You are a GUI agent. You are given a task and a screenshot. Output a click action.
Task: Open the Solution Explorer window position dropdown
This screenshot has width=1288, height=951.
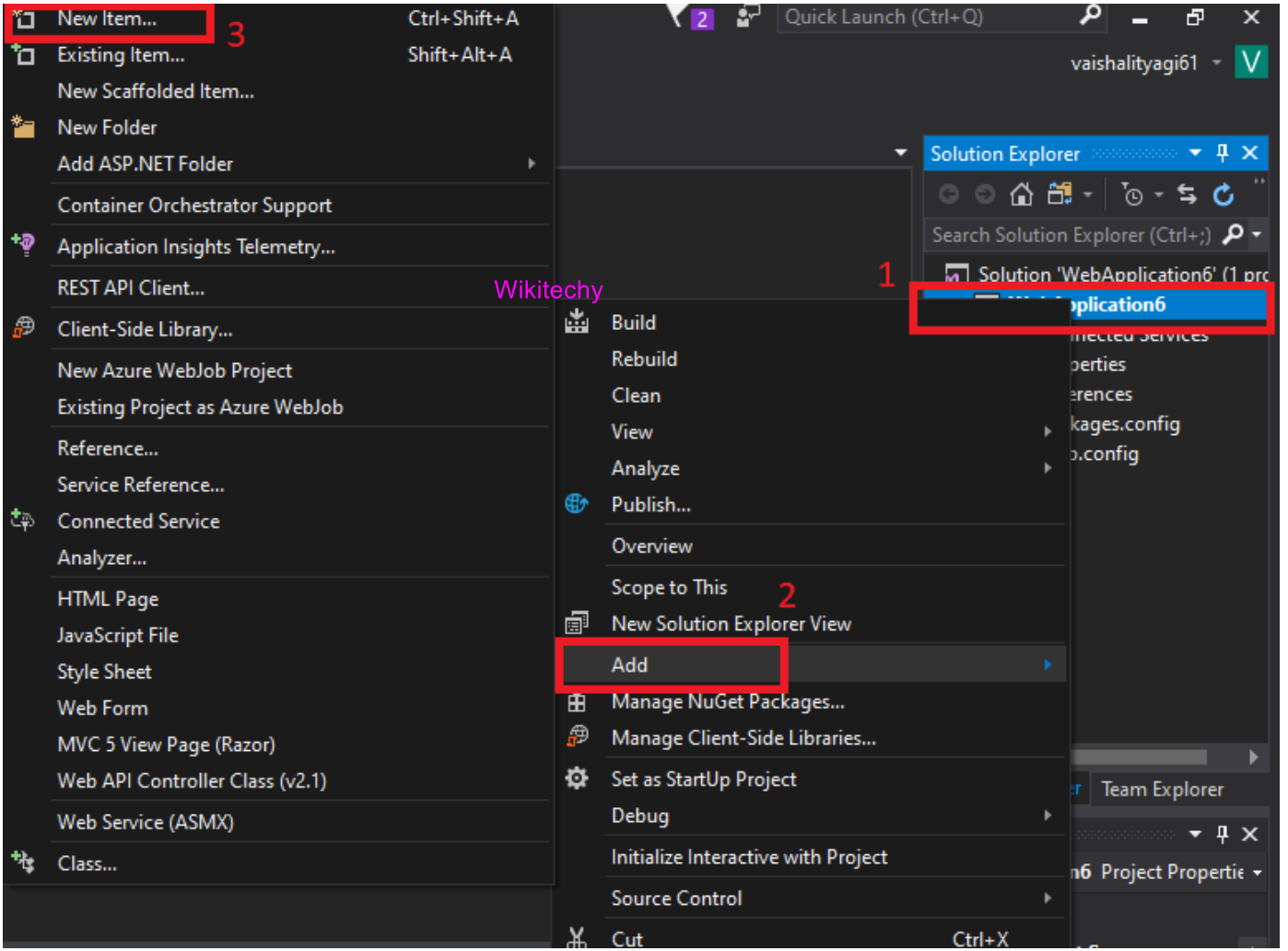click(1195, 153)
